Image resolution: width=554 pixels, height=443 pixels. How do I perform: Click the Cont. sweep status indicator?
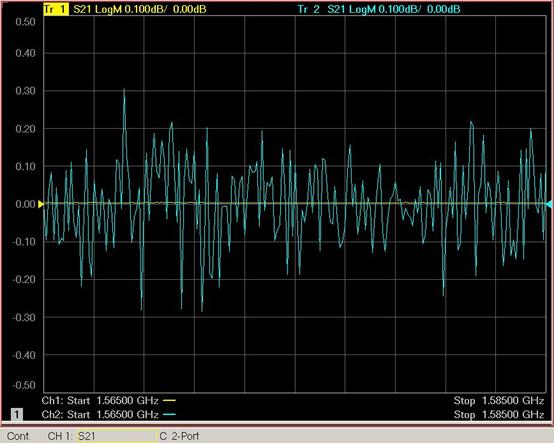click(x=19, y=436)
